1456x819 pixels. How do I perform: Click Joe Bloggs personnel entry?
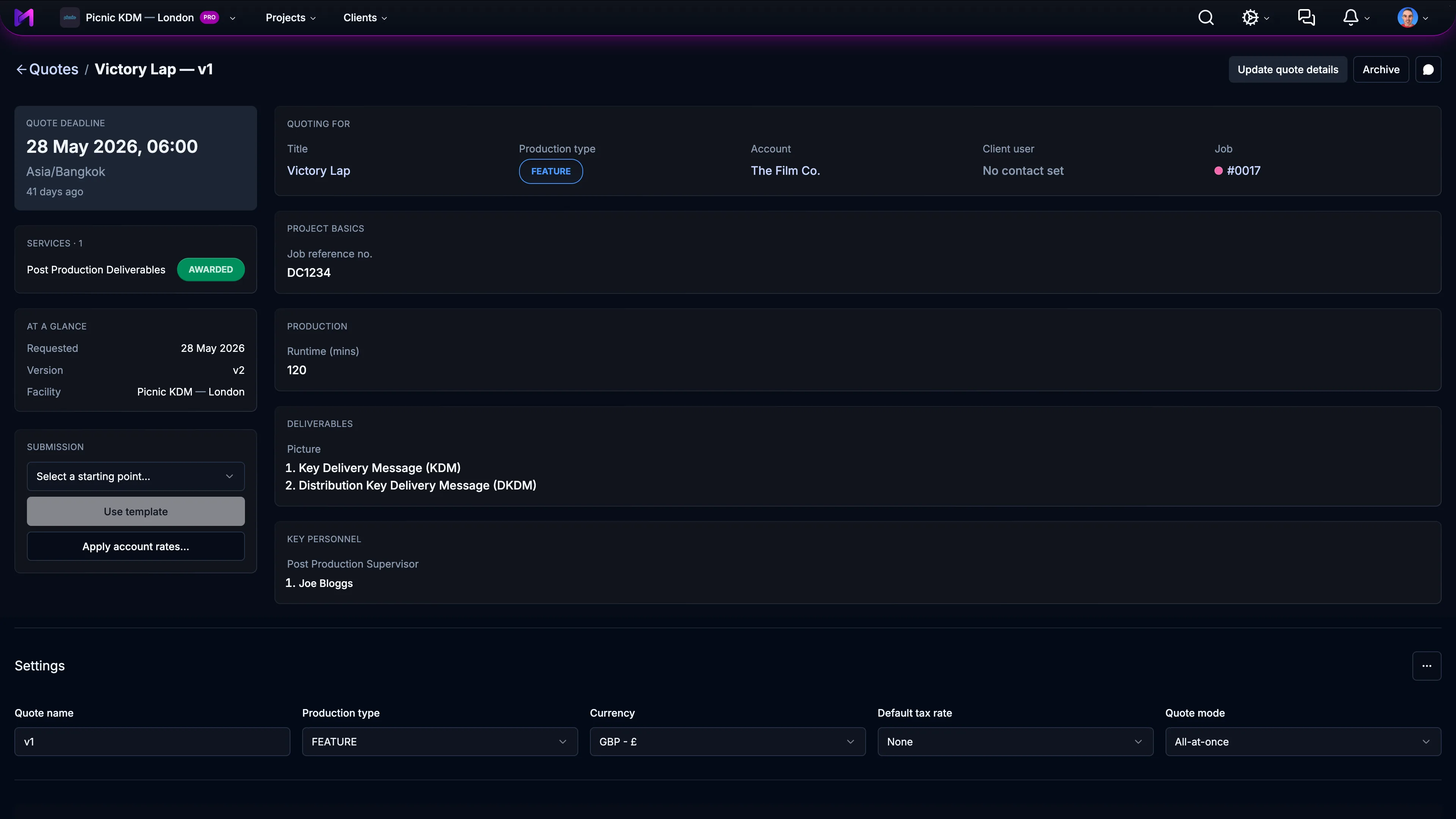pyautogui.click(x=326, y=583)
